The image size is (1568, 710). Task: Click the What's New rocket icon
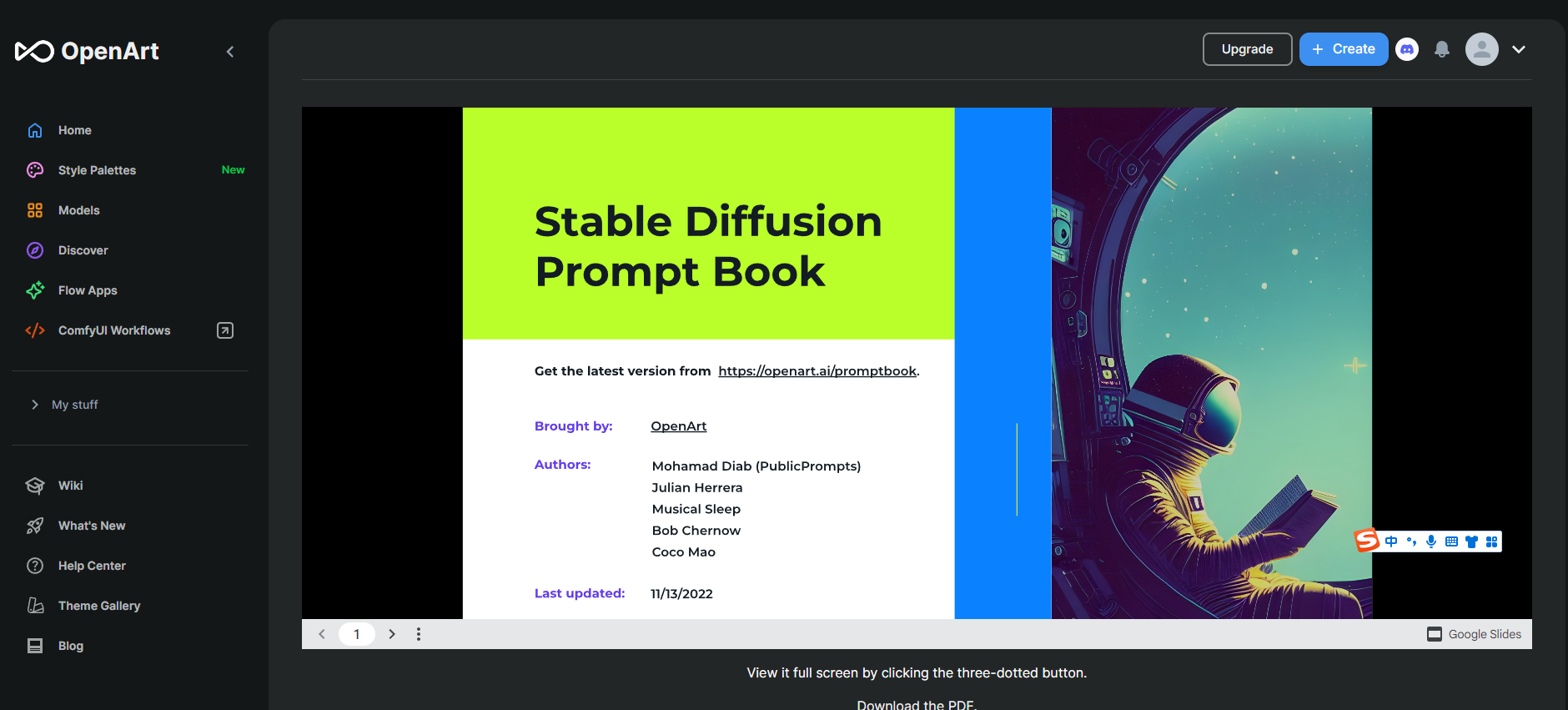35,526
